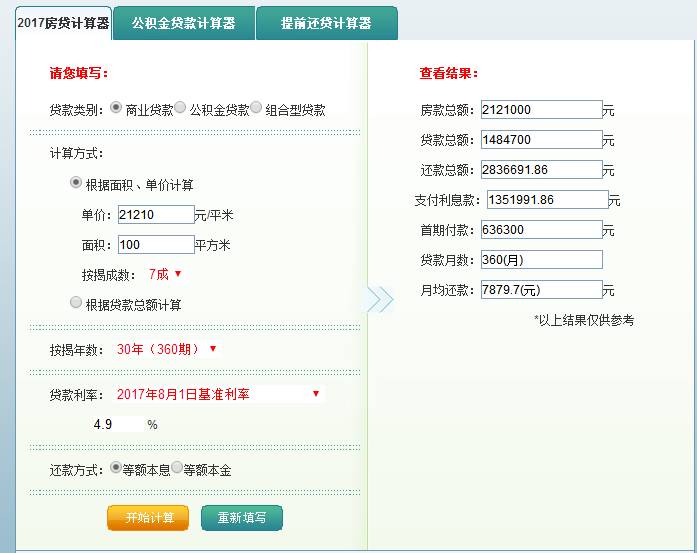The width and height of the screenshot is (697, 553).
Task: Click the 4.9 interest rate field
Action: pos(115,424)
